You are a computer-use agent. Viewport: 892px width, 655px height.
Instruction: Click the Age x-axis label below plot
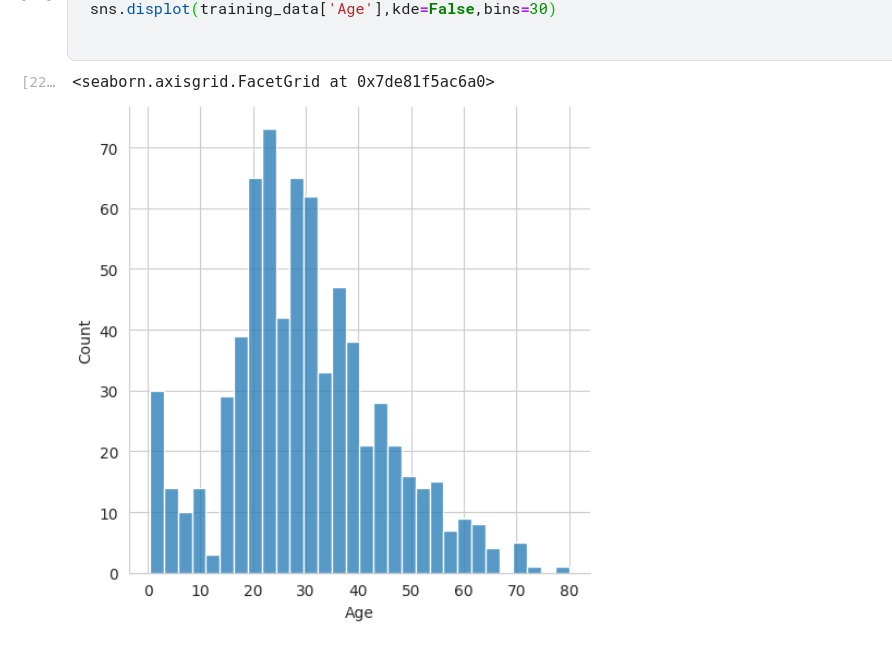pyautogui.click(x=358, y=613)
